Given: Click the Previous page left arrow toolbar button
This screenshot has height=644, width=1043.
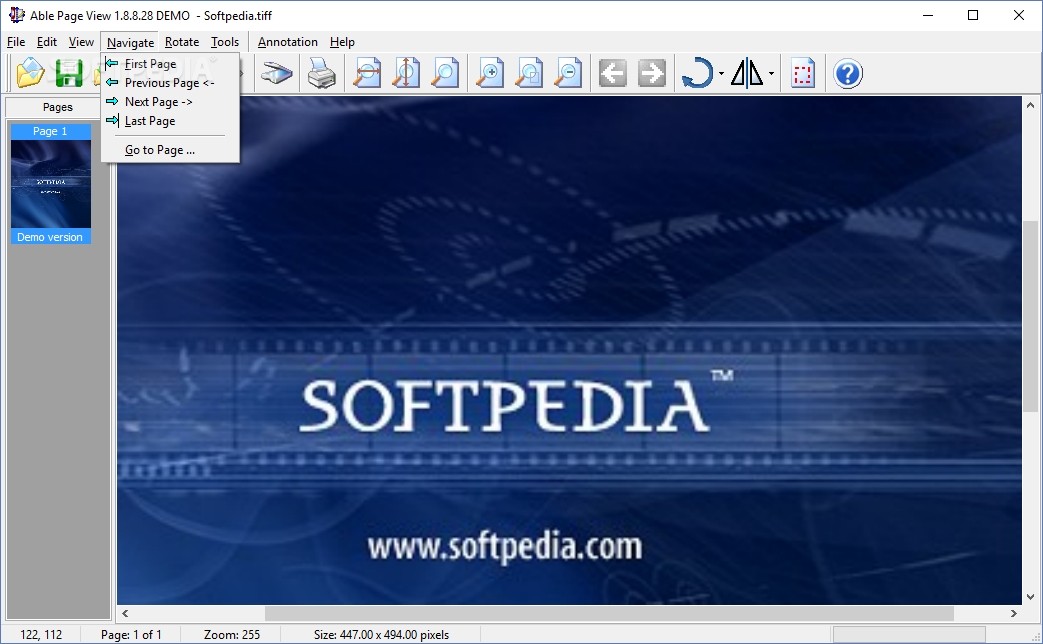Looking at the screenshot, I should [x=613, y=73].
